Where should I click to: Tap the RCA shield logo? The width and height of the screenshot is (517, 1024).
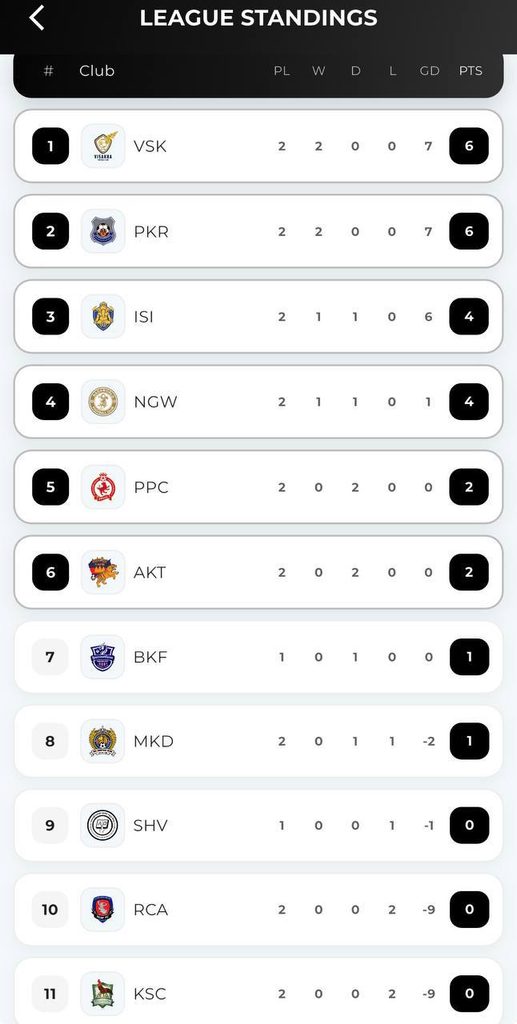[103, 910]
